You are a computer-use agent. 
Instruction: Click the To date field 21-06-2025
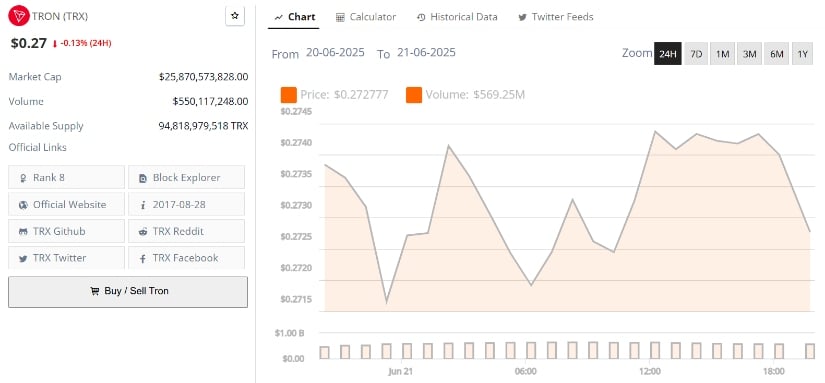pyautogui.click(x=426, y=53)
